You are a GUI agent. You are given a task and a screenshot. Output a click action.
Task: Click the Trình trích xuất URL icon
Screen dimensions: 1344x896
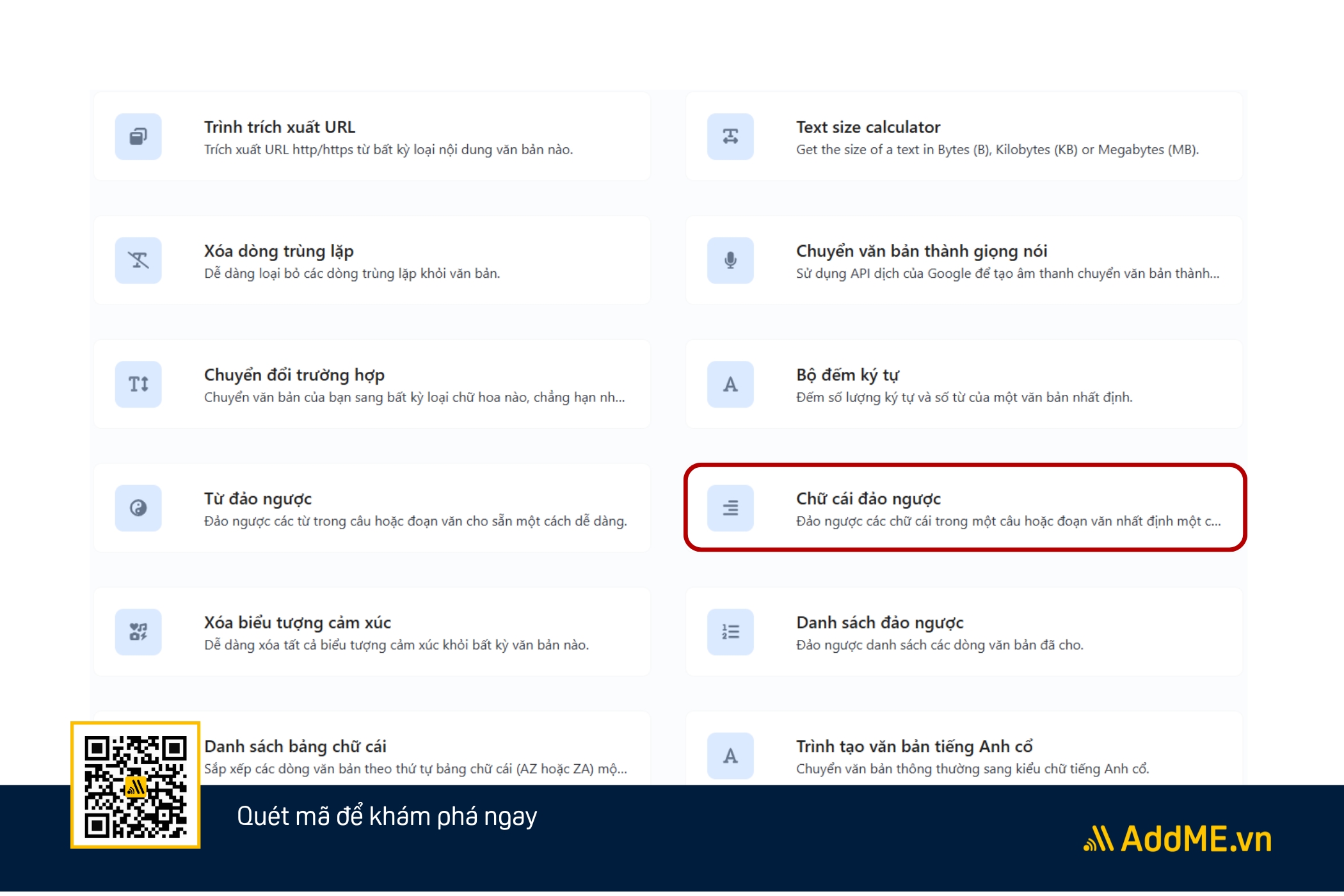click(x=138, y=136)
